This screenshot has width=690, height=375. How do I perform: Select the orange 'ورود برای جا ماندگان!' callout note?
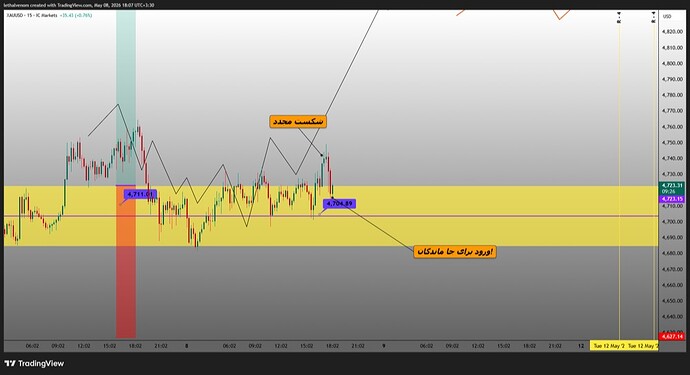(x=455, y=252)
